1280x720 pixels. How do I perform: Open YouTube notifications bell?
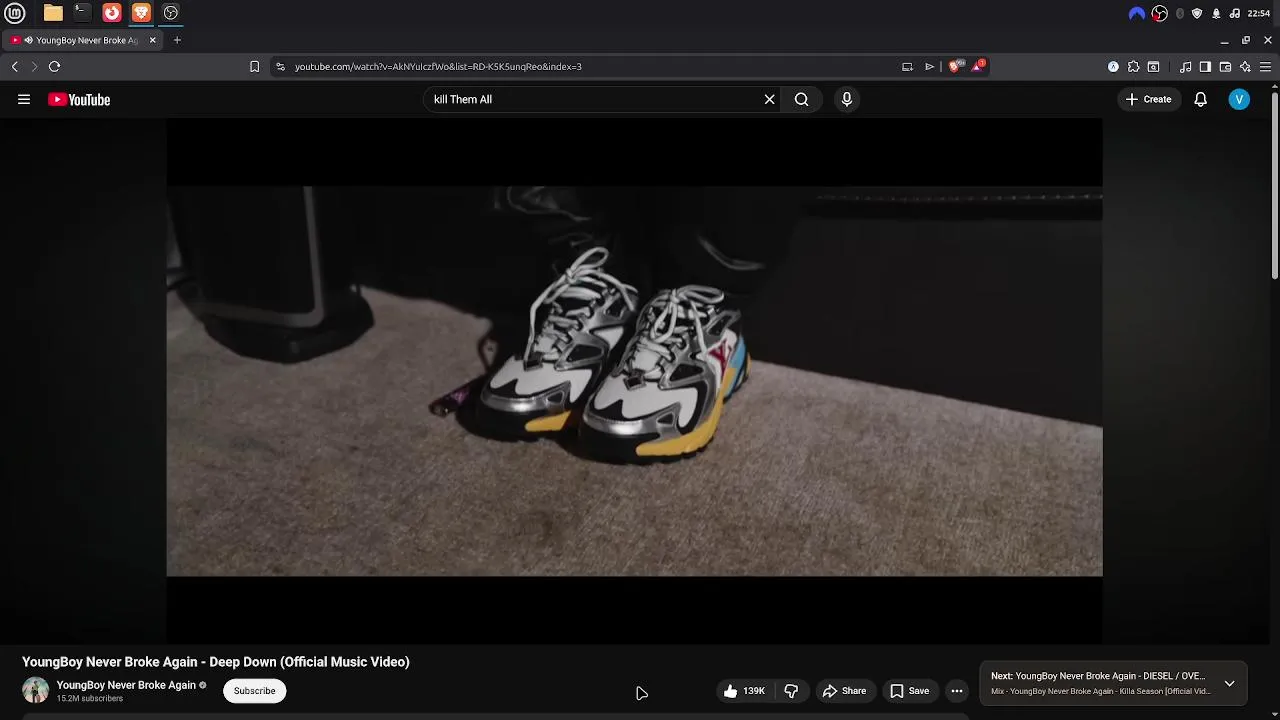tap(1201, 99)
